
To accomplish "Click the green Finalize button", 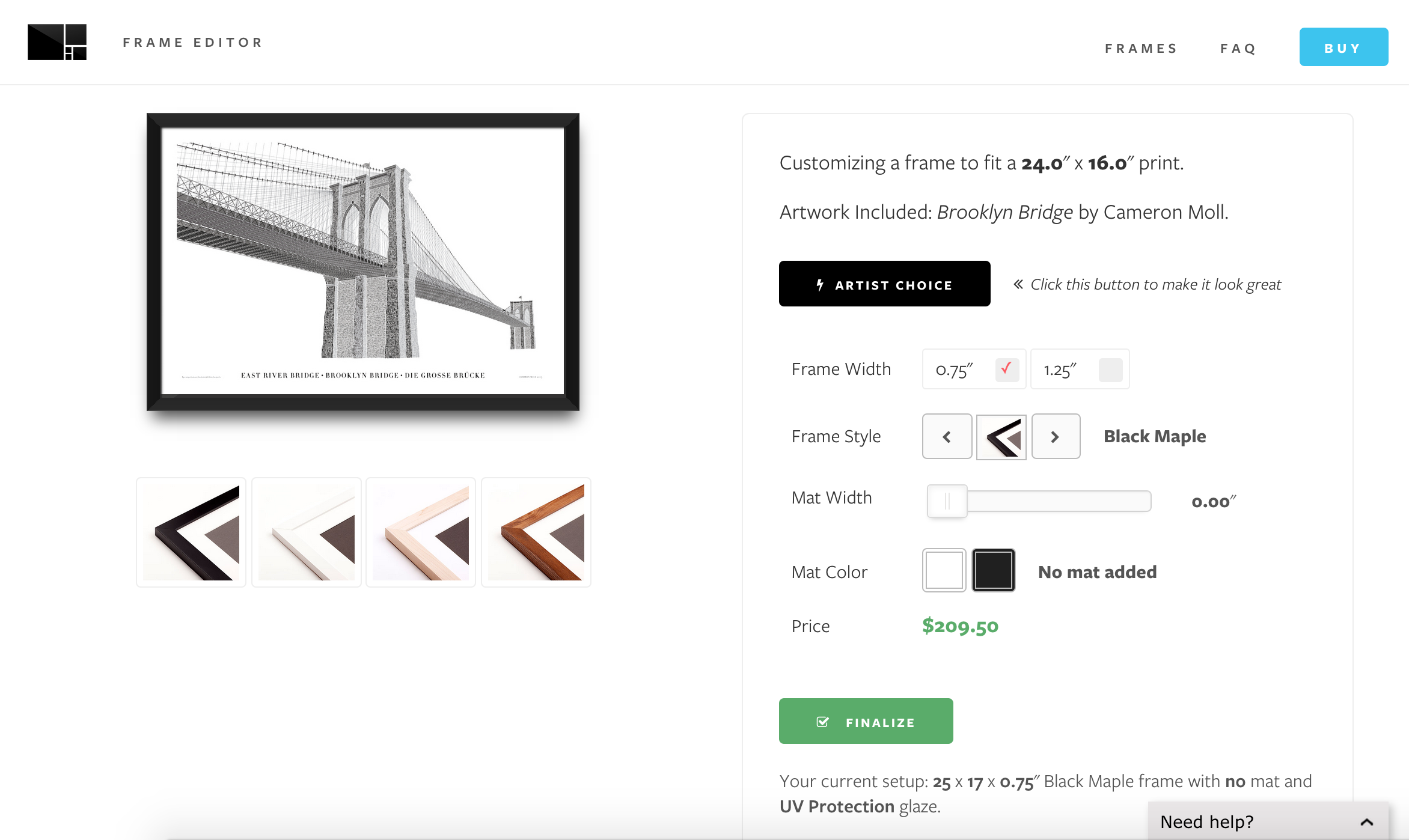I will tap(866, 722).
